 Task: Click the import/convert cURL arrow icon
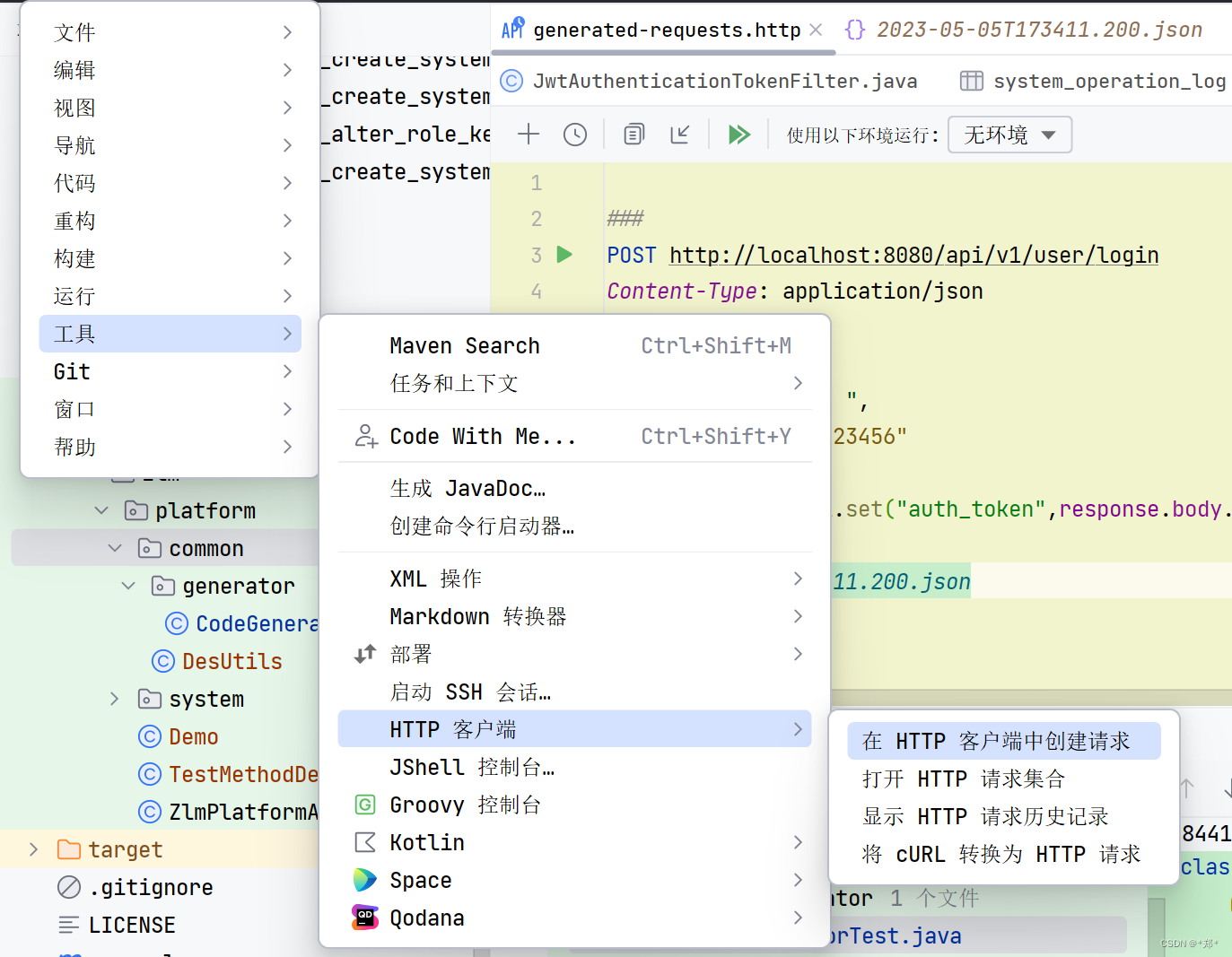tap(680, 135)
